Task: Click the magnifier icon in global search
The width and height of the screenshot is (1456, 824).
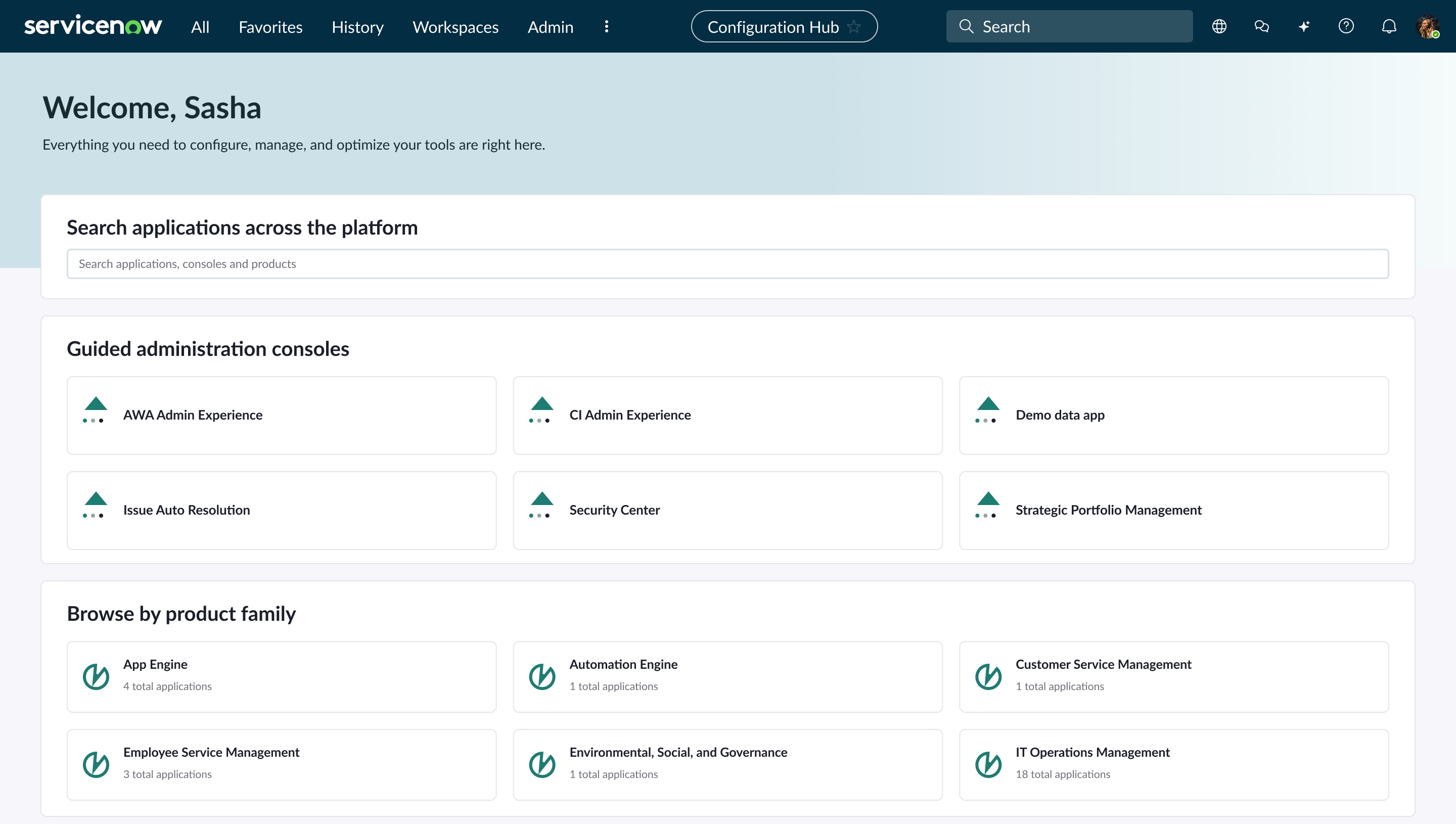Action: (967, 26)
